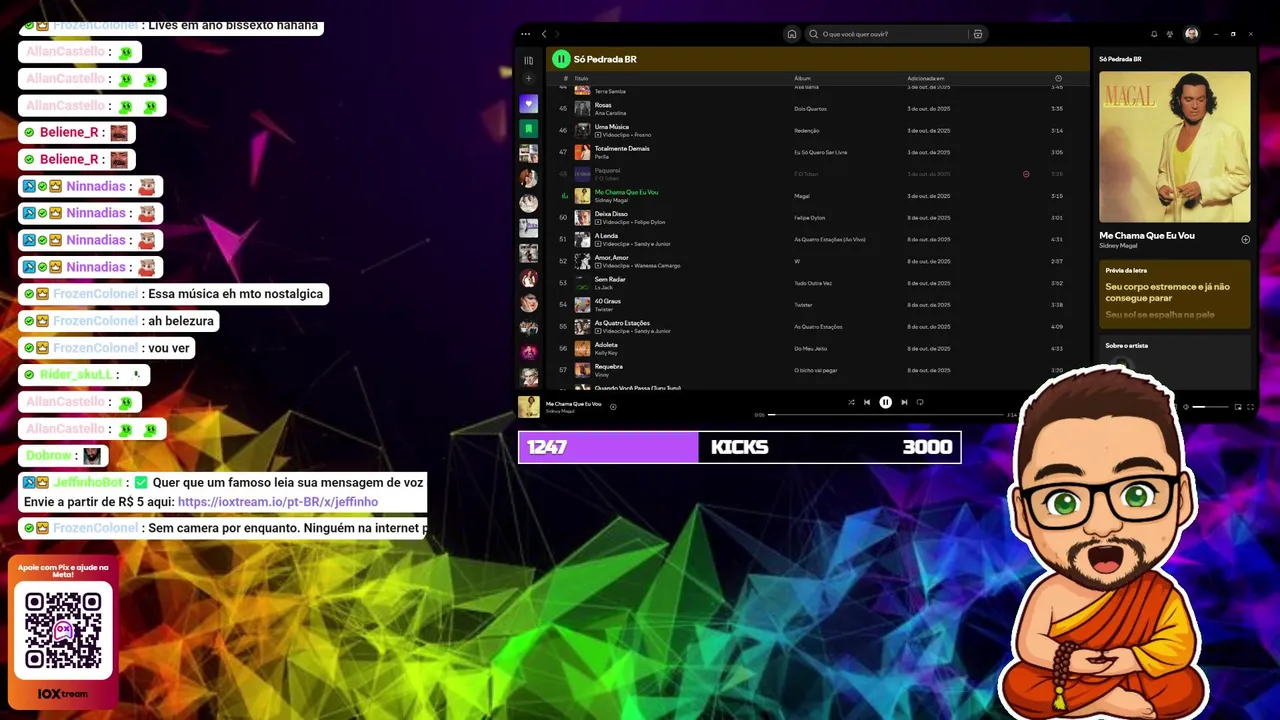
Task: Sort the playlist by the Álbum column header
Action: [x=802, y=78]
